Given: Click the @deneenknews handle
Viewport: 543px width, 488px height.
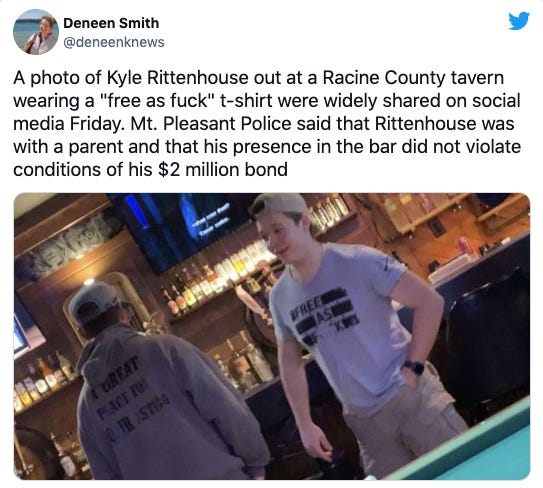Looking at the screenshot, I should tap(114, 42).
